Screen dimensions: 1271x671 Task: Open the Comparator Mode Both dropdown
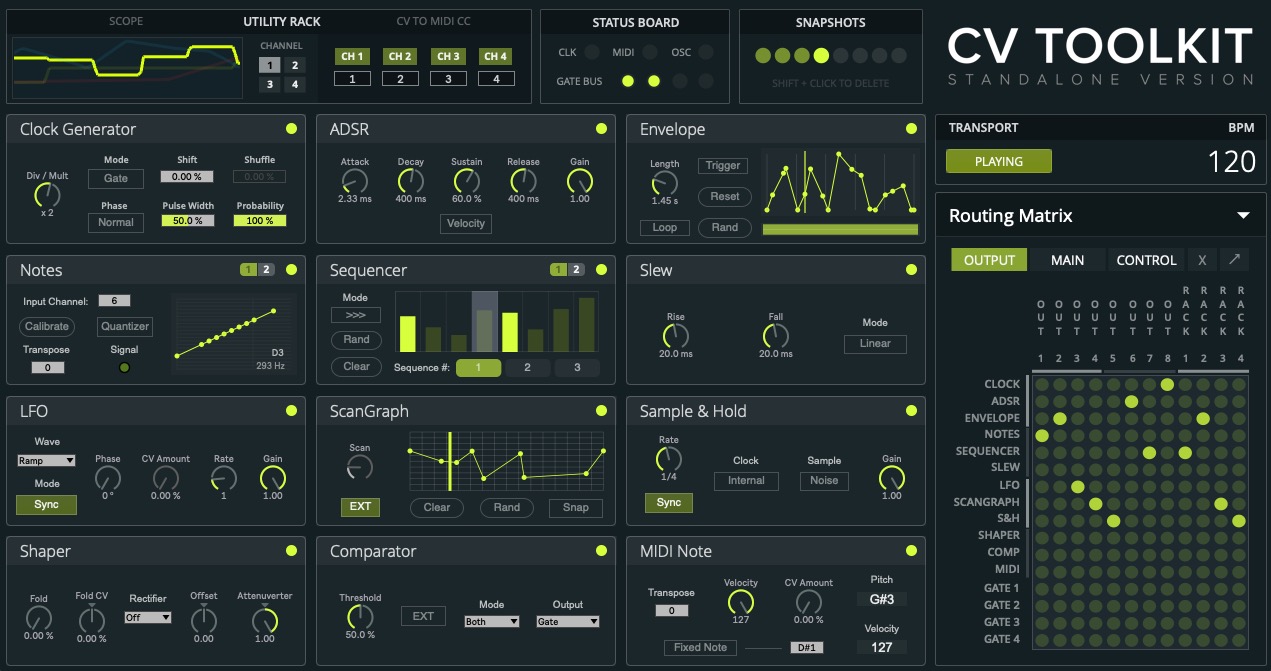coord(492,621)
